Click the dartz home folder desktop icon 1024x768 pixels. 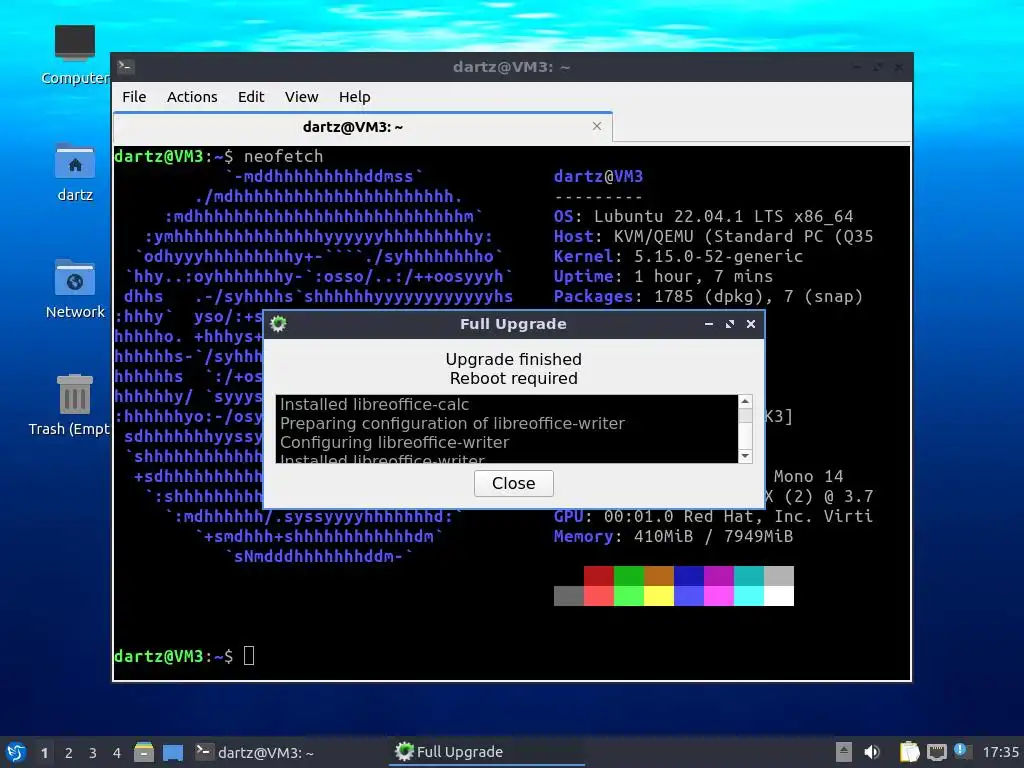(74, 172)
